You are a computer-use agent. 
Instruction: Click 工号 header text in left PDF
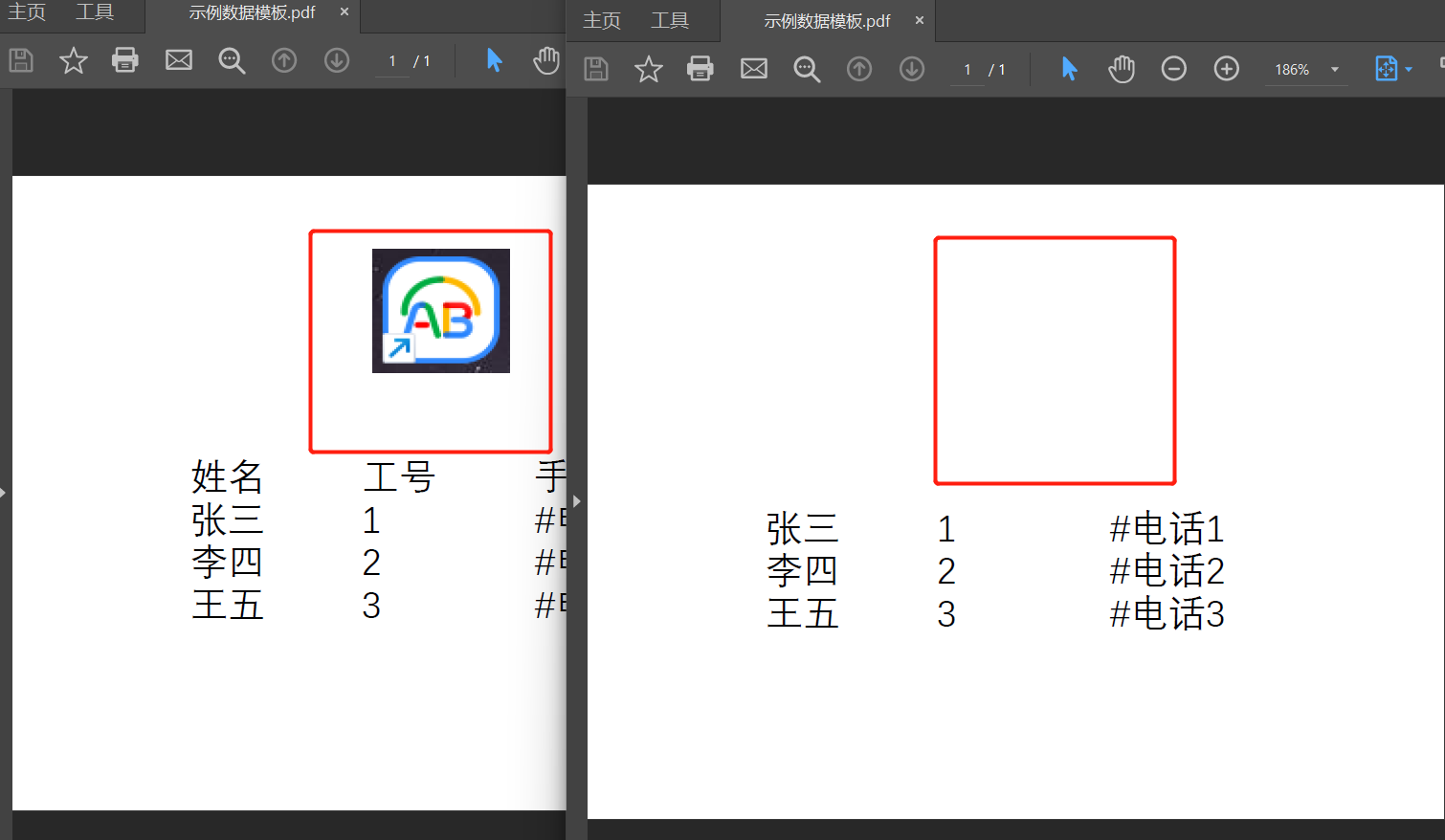coord(399,476)
